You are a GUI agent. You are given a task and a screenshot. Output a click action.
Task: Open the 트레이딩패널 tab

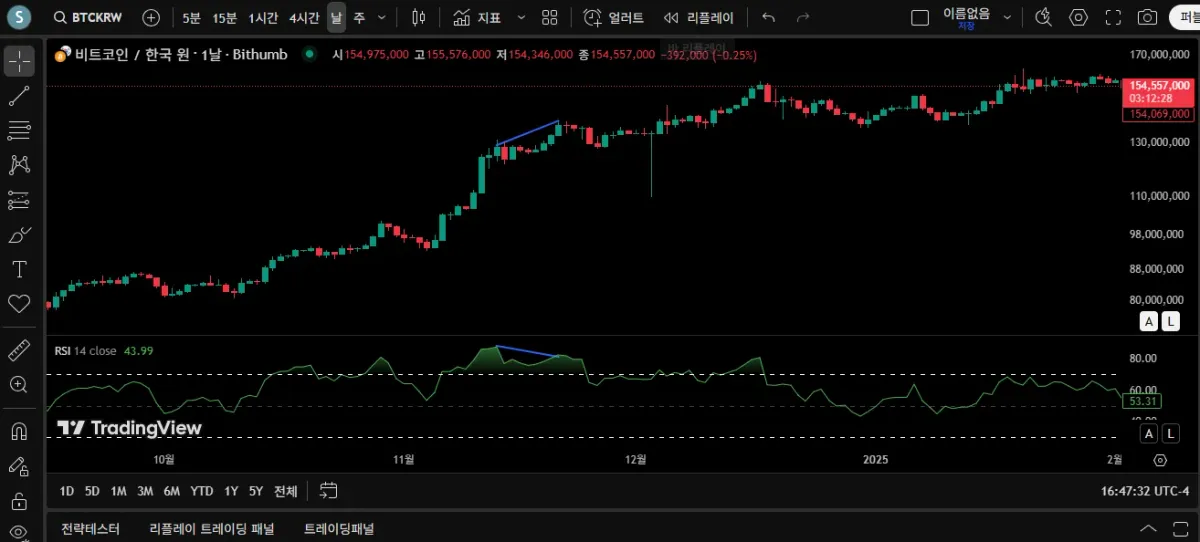[x=338, y=529]
